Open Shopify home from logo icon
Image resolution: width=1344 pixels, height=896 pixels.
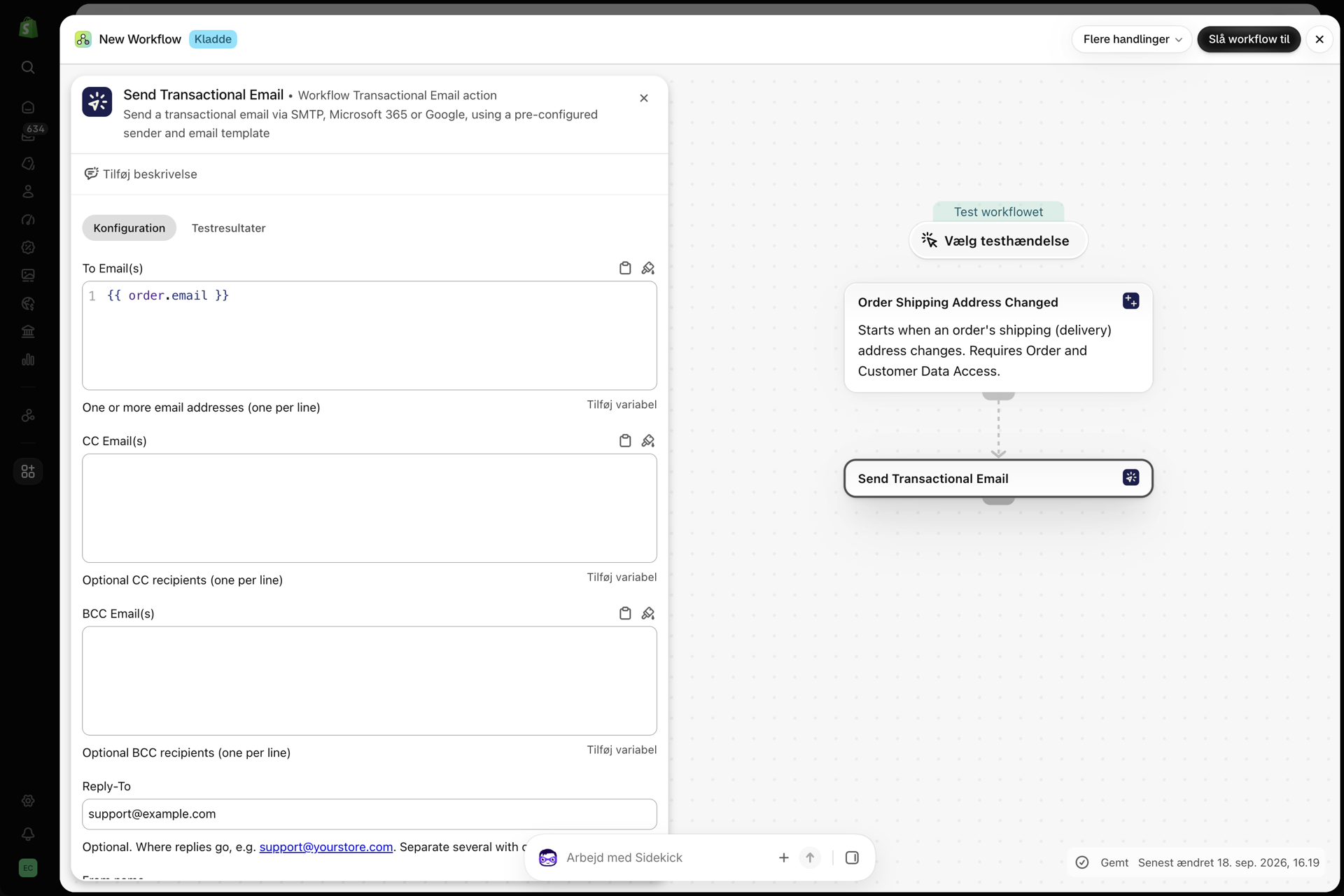[x=28, y=28]
